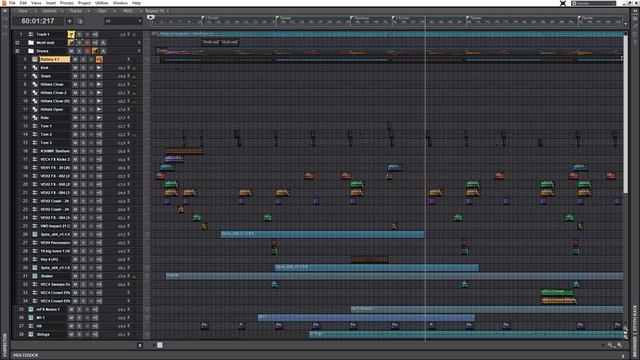Screen dimensions: 640x360
Task: Collapse the Mold wall track folder
Action: (17, 42)
